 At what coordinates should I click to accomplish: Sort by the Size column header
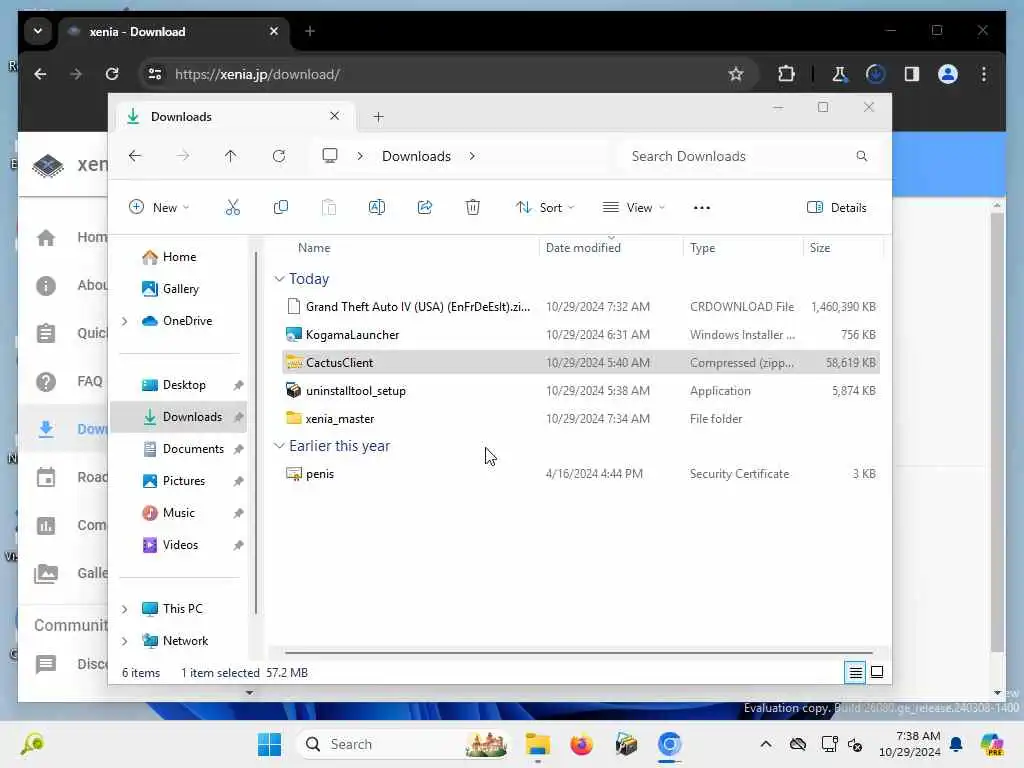[820, 248]
